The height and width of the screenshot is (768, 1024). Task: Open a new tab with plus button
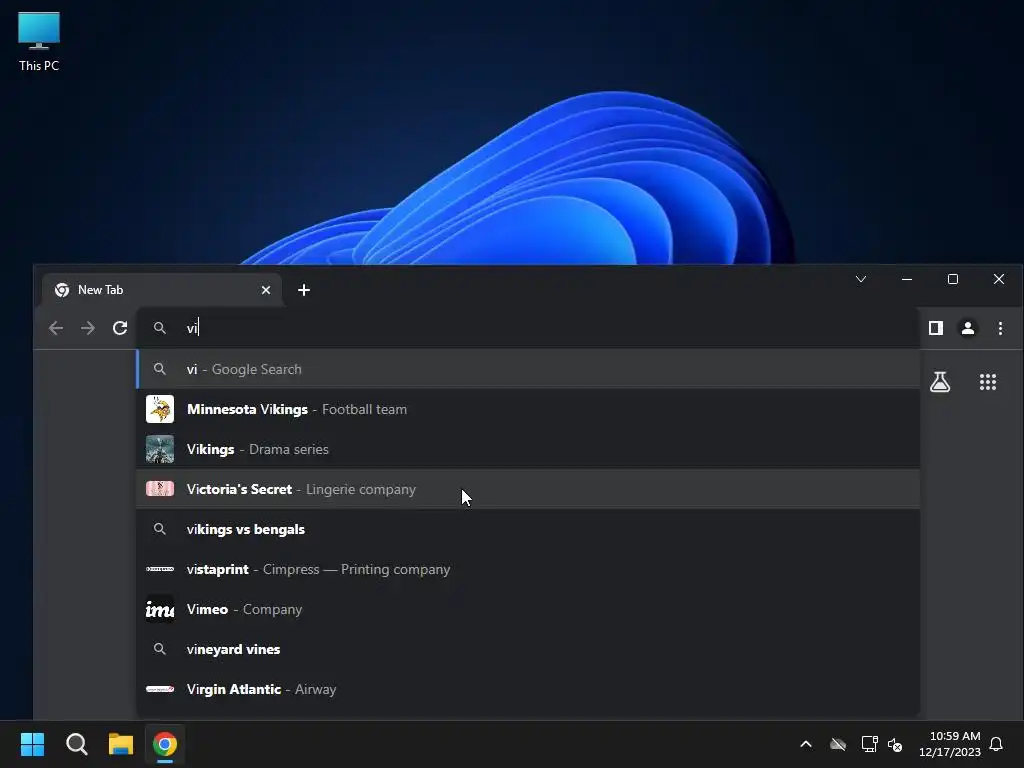pyautogui.click(x=304, y=290)
